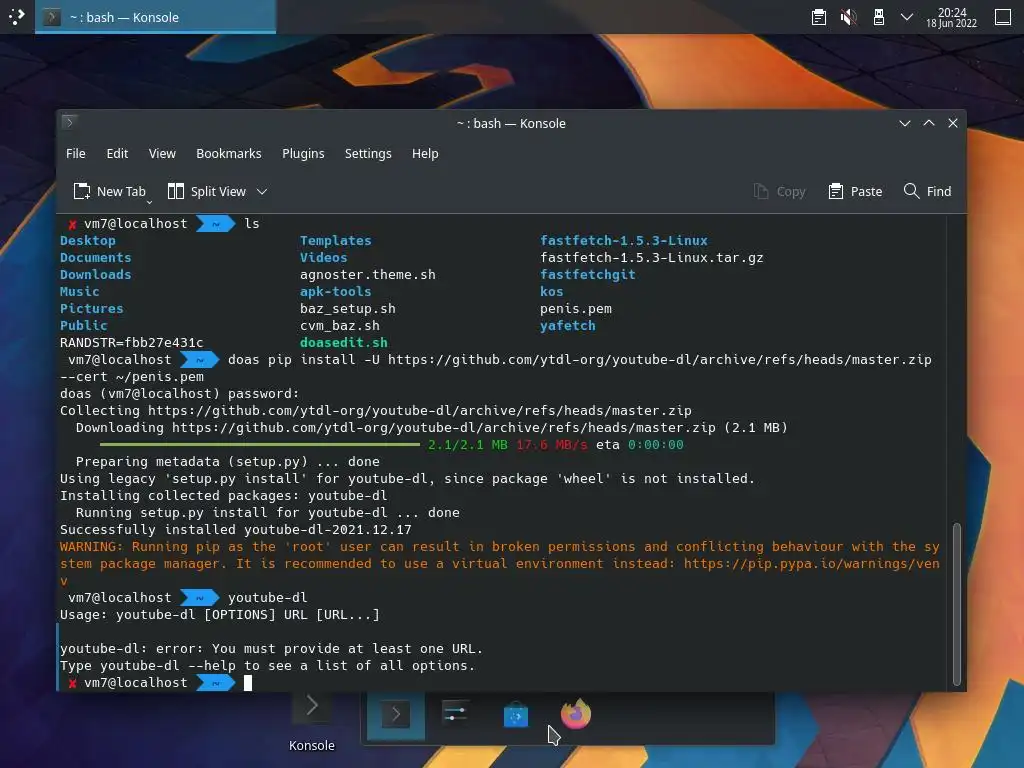Click the Desktop directory name in ls output
1024x768 pixels.
click(88, 240)
